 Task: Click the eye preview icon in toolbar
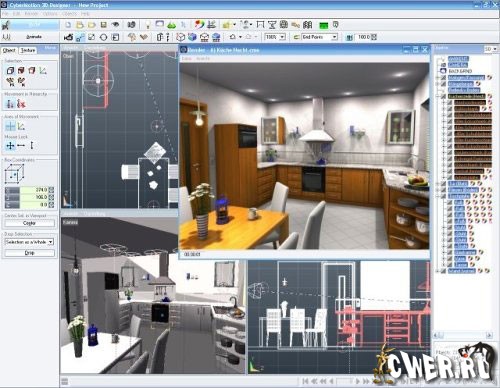click(x=115, y=25)
